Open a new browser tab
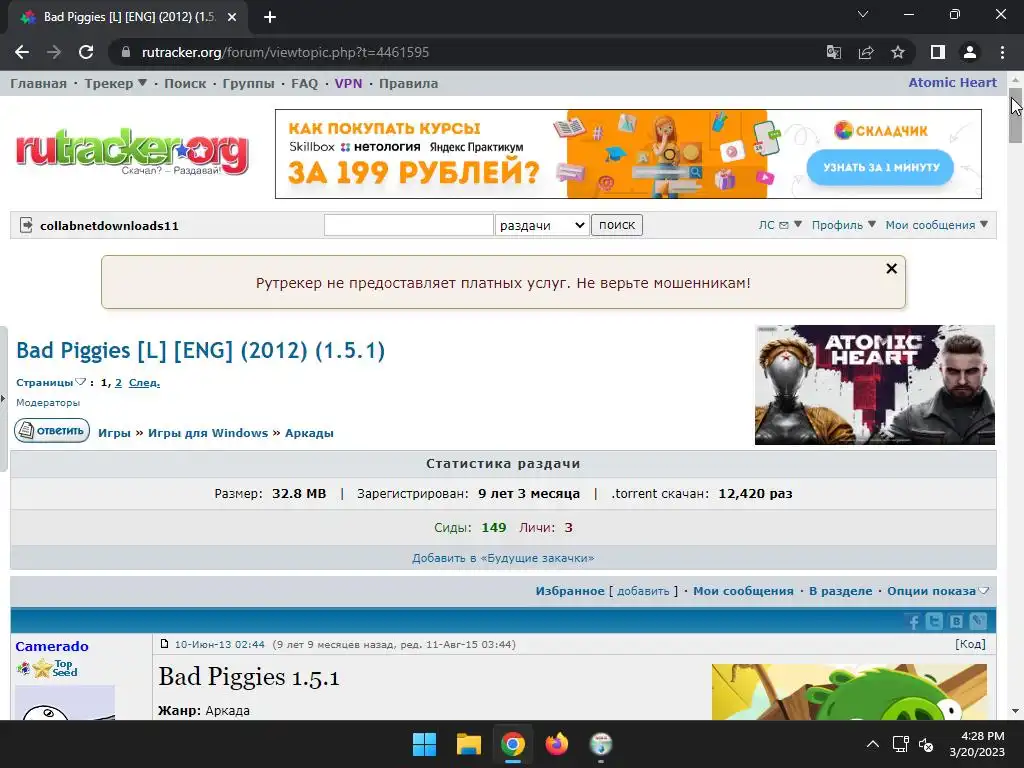1024x768 pixels. coord(270,17)
